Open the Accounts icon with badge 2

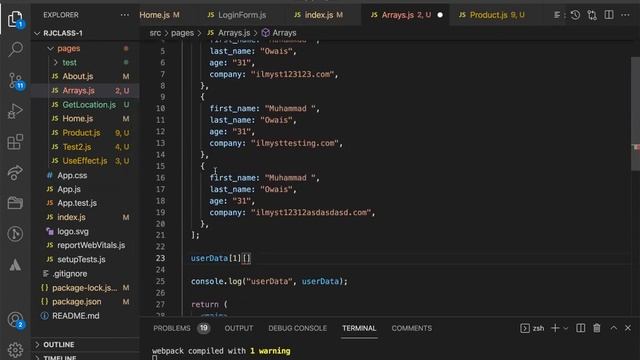pos(16,320)
